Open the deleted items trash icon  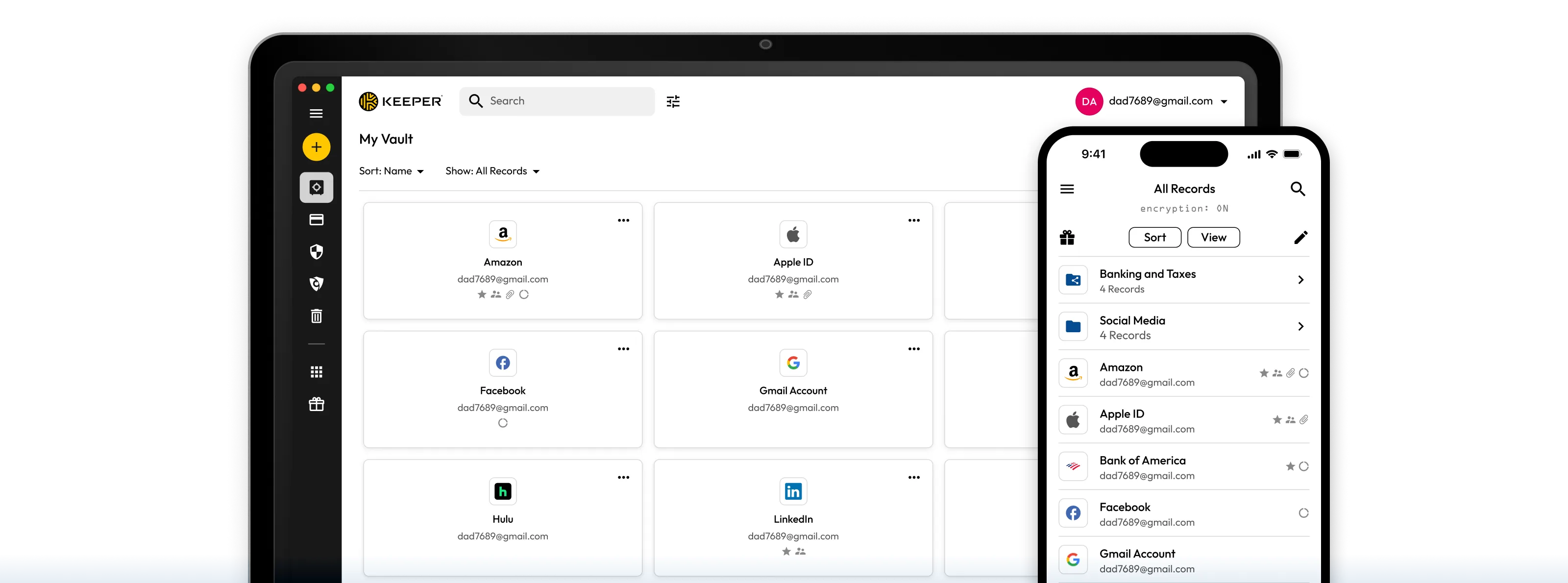point(316,315)
